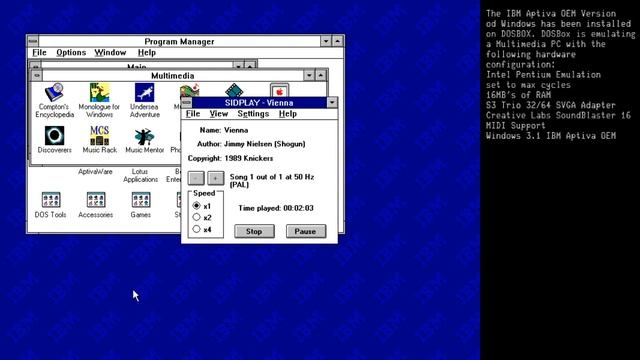Click the Multimedia window title bar
The height and width of the screenshot is (360, 640).
click(x=173, y=76)
